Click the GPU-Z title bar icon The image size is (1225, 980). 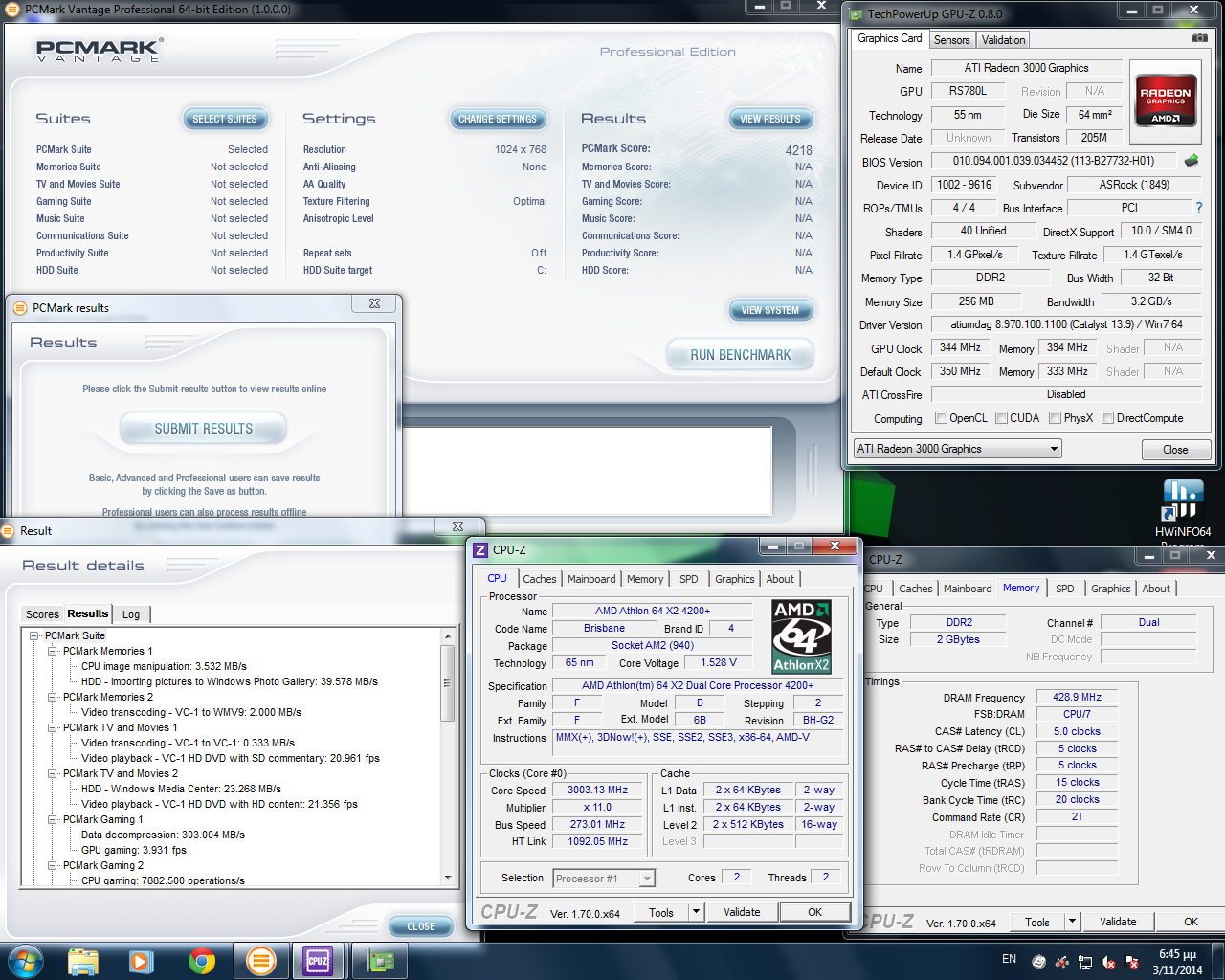click(x=857, y=13)
